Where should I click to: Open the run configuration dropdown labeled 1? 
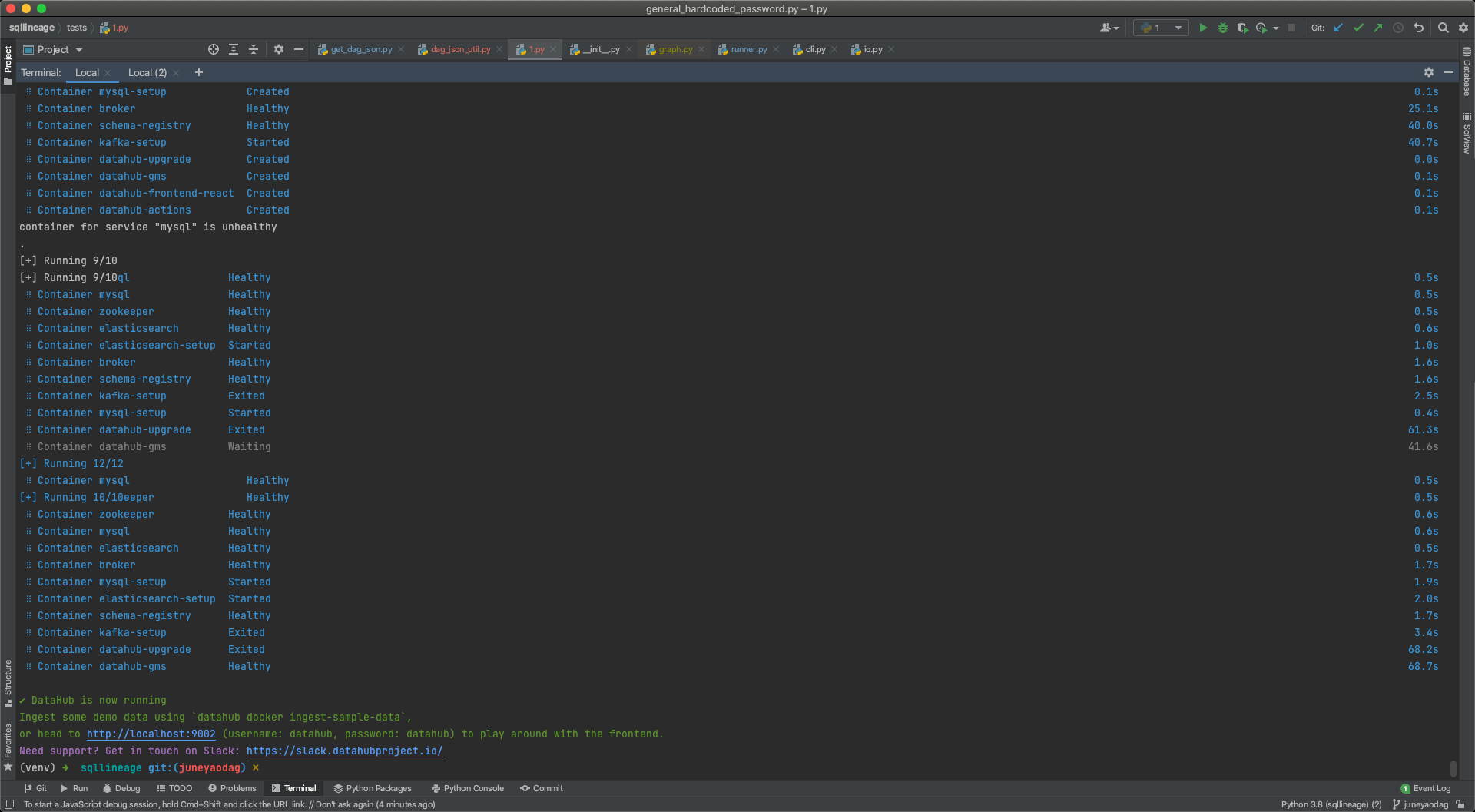pyautogui.click(x=1161, y=28)
